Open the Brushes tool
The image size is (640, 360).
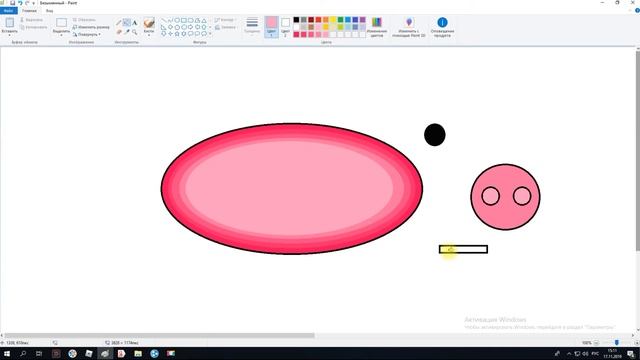(149, 23)
